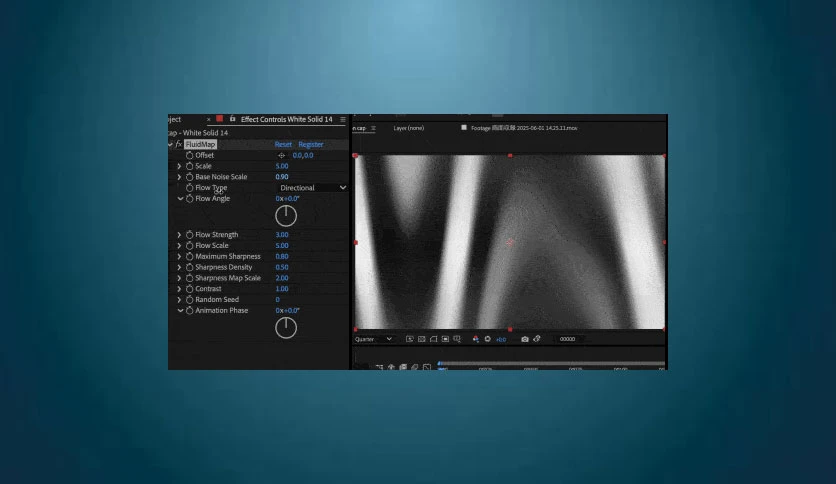Expand the Flow Strength property
Image resolution: width=836 pixels, height=484 pixels.
click(180, 235)
